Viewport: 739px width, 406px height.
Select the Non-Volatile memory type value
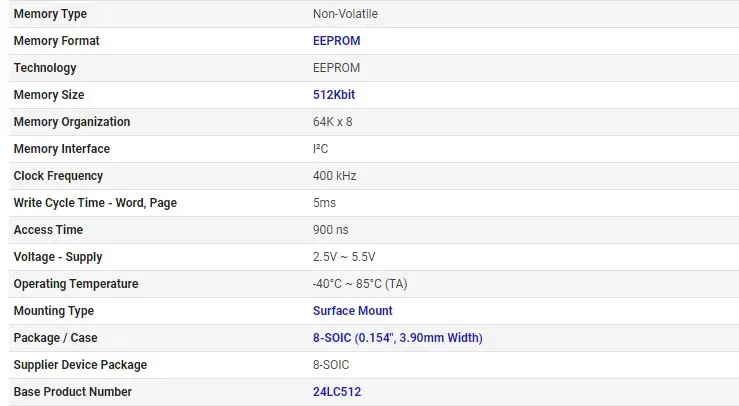[x=345, y=14]
